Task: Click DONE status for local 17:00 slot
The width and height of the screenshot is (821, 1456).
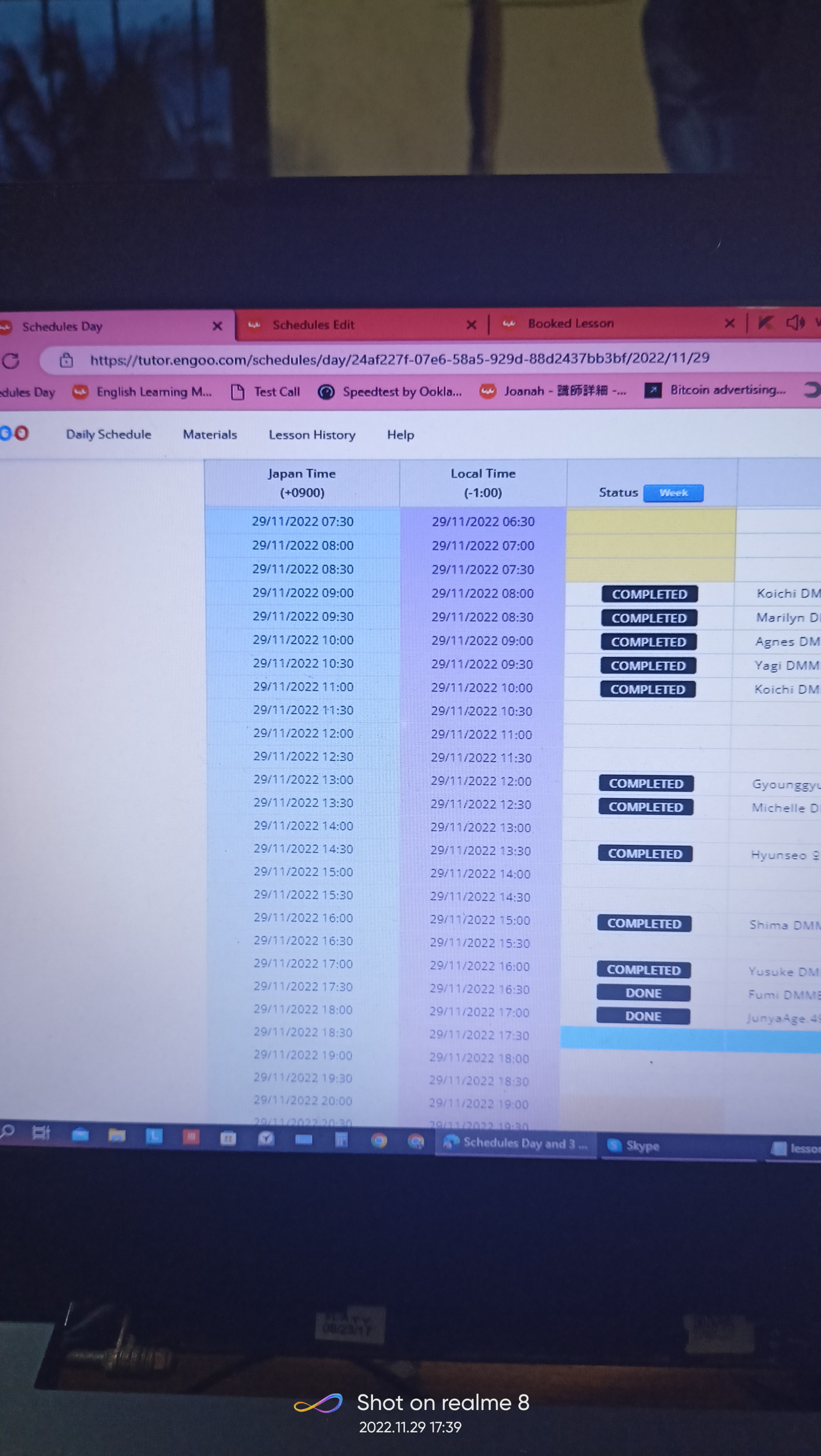Action: point(643,1016)
